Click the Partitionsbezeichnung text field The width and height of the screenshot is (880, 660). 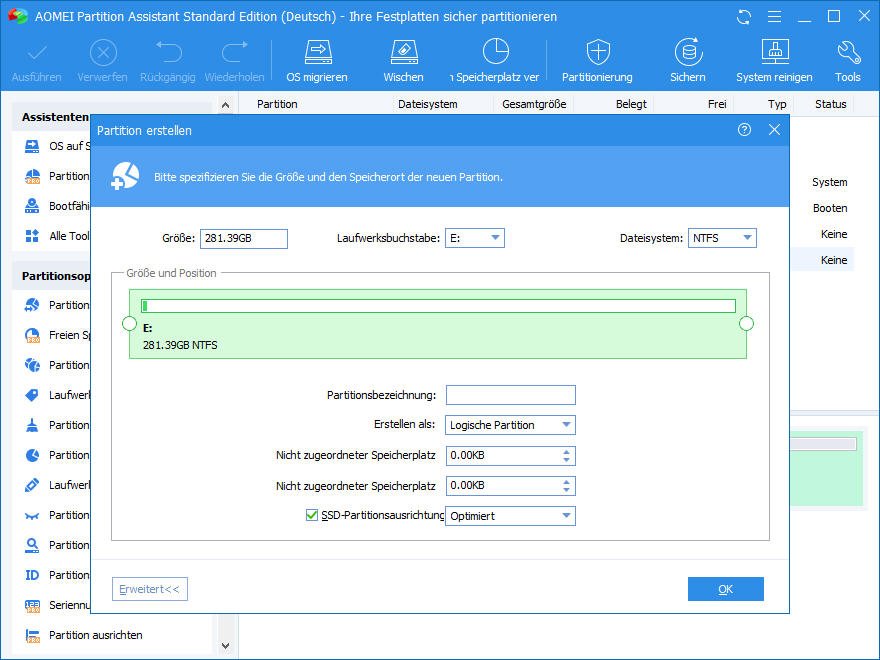(511, 395)
